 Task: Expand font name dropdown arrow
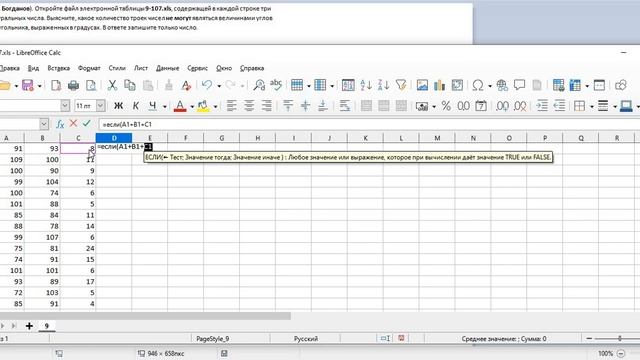coord(65,106)
